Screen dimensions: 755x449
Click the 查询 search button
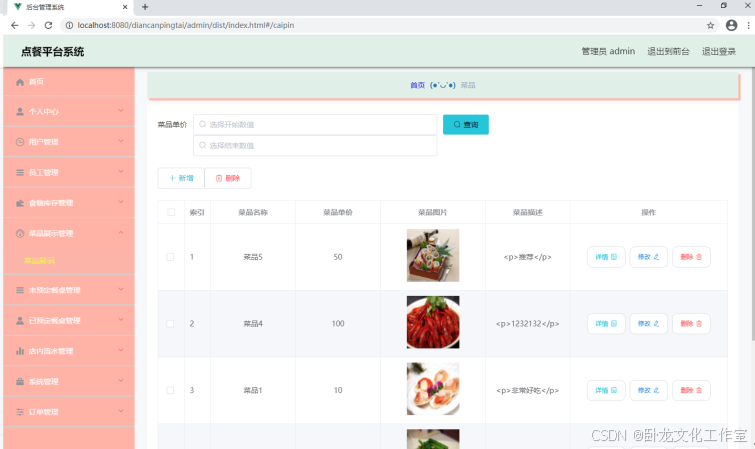pos(466,125)
